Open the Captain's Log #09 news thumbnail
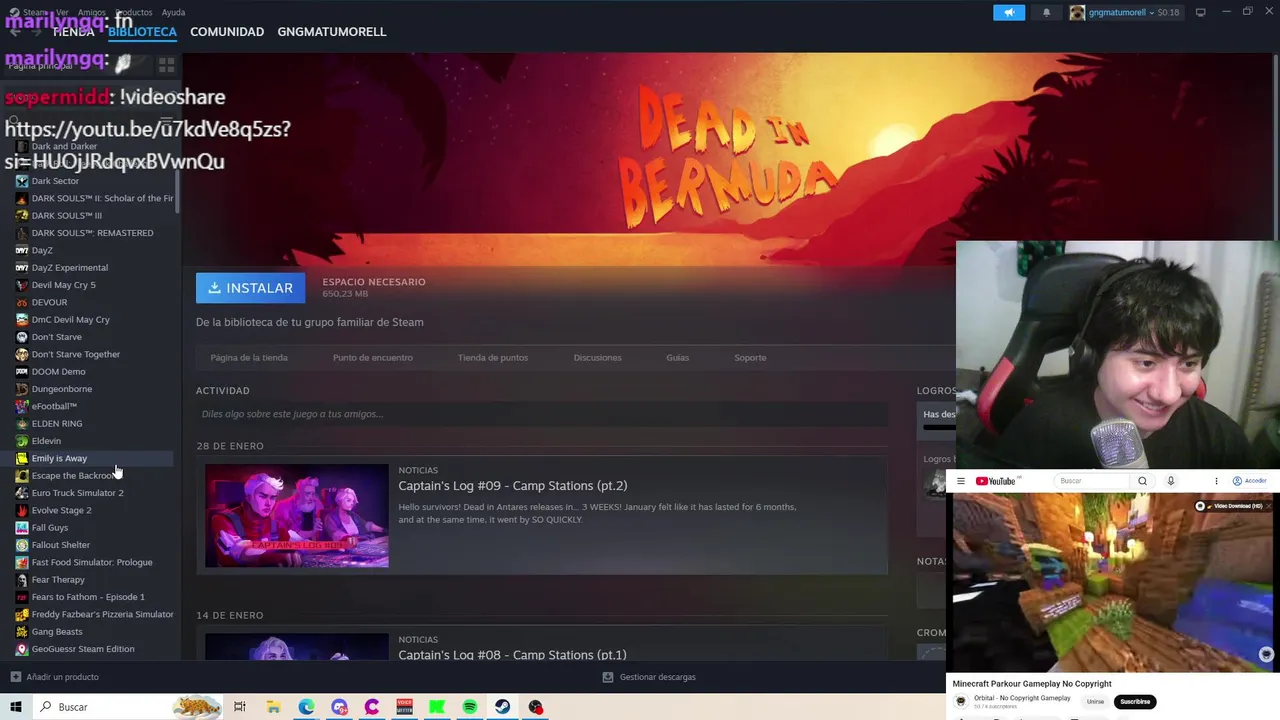This screenshot has width=1280, height=720. [297, 515]
